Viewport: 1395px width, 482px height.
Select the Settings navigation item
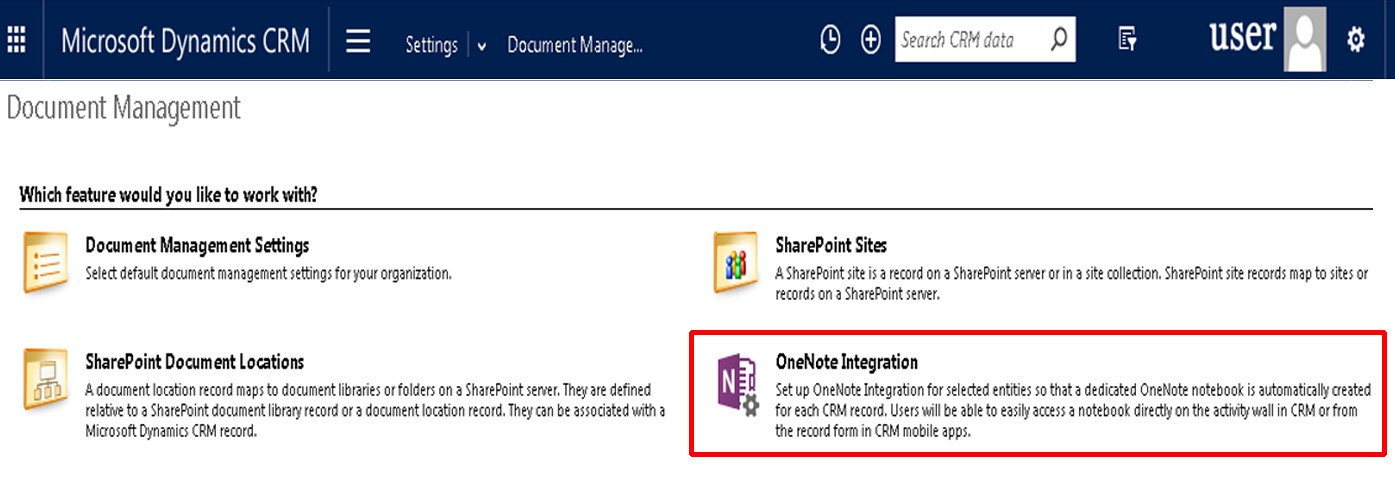coord(431,45)
